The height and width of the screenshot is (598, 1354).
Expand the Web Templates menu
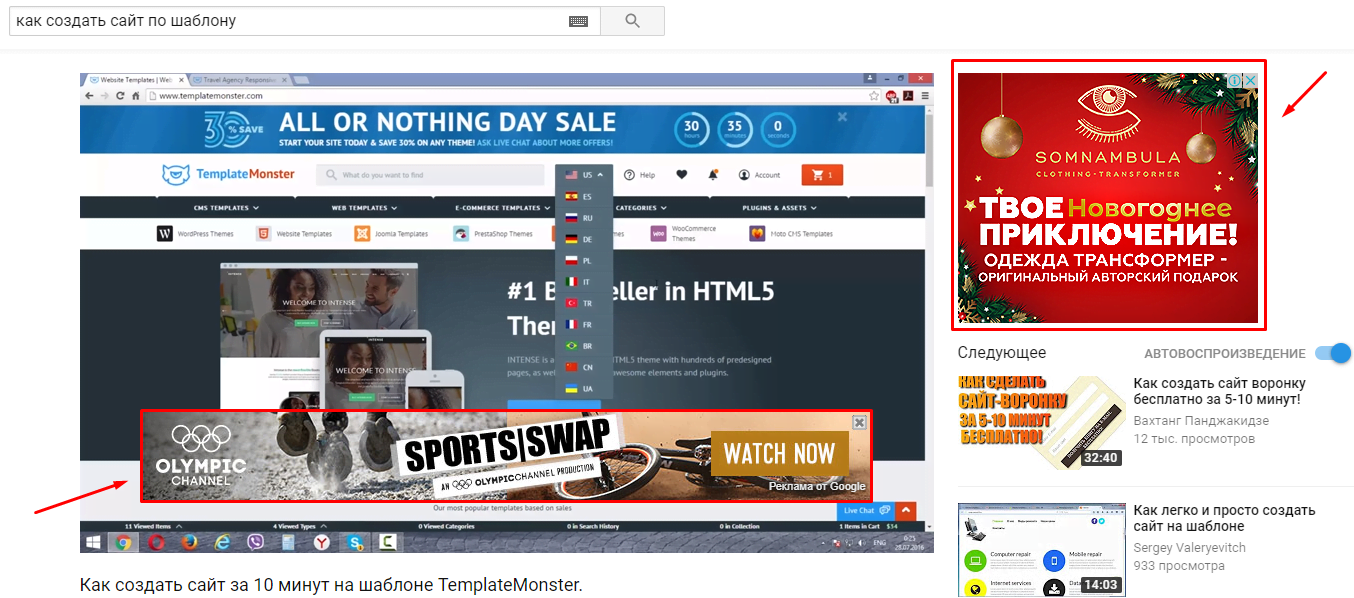[x=364, y=208]
